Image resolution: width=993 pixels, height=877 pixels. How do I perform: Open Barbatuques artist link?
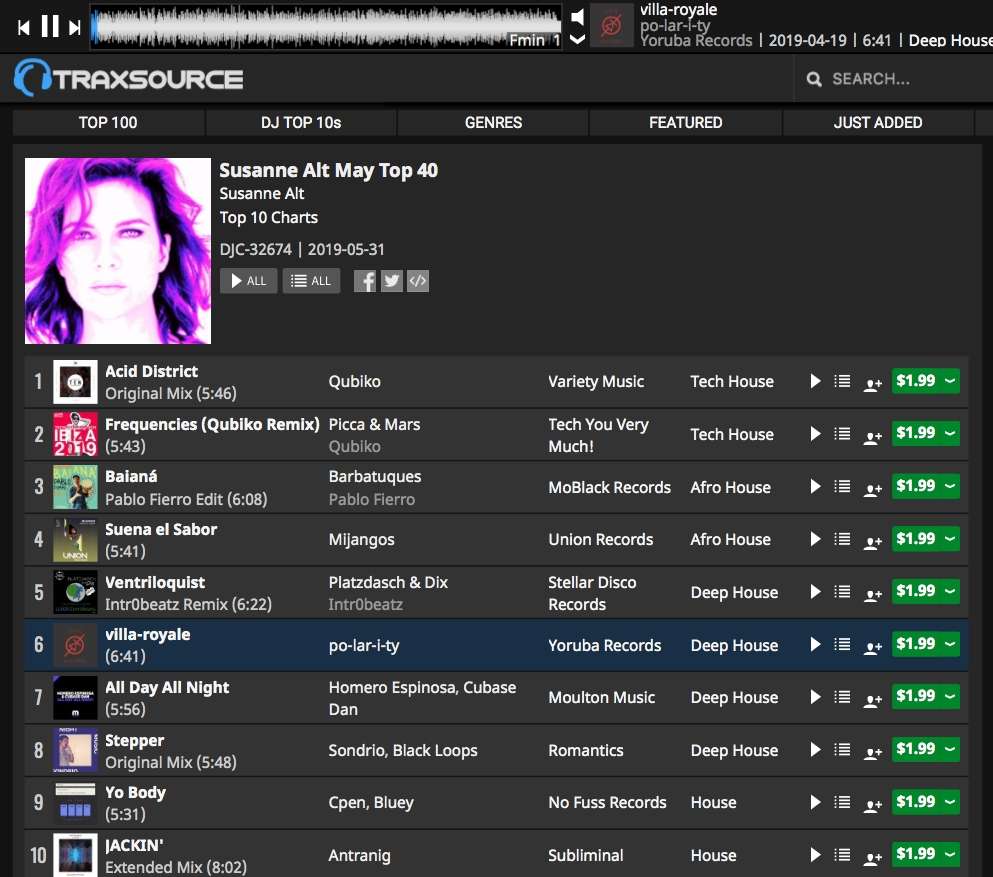375,476
